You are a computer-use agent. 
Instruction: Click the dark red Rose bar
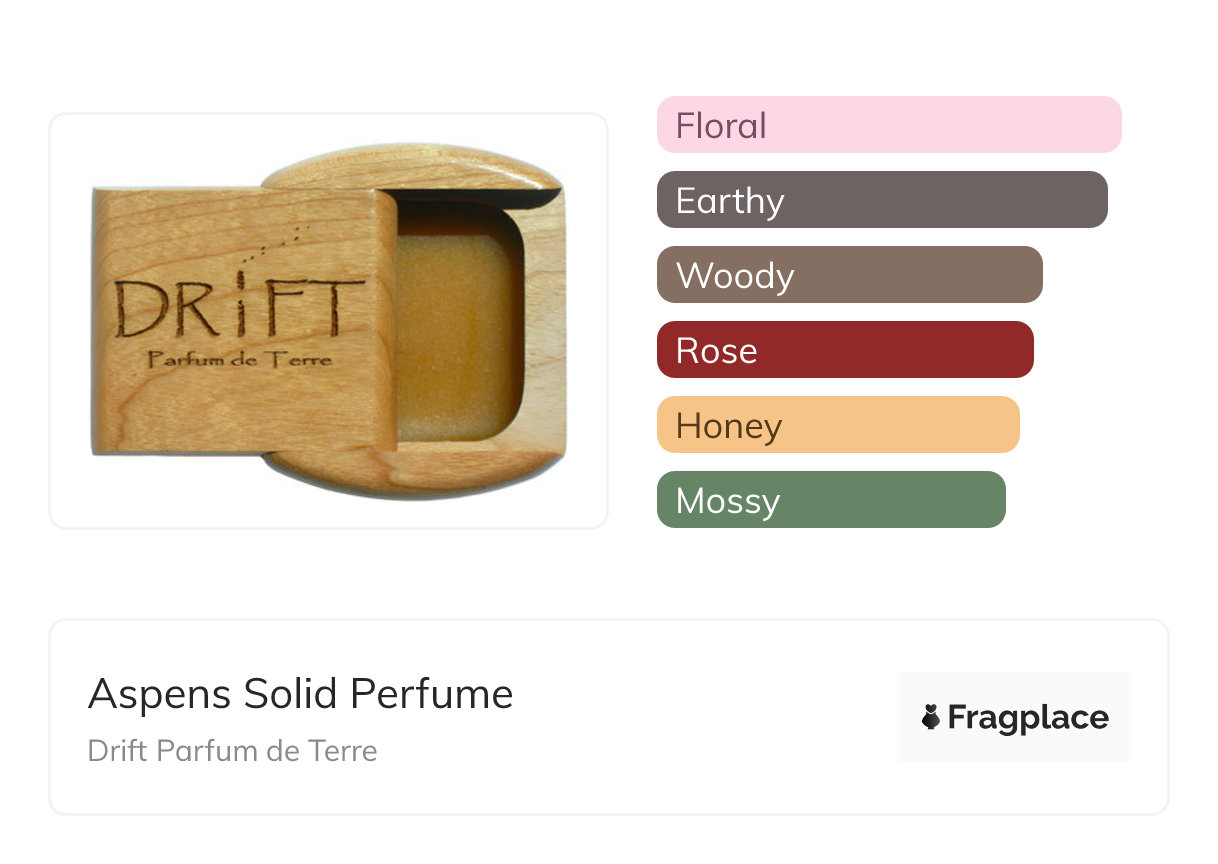click(x=844, y=350)
